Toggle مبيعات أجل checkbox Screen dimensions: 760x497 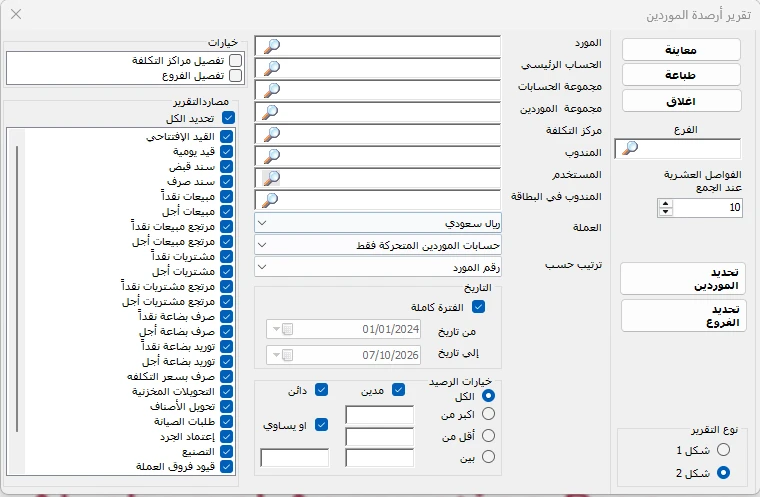(x=226, y=212)
